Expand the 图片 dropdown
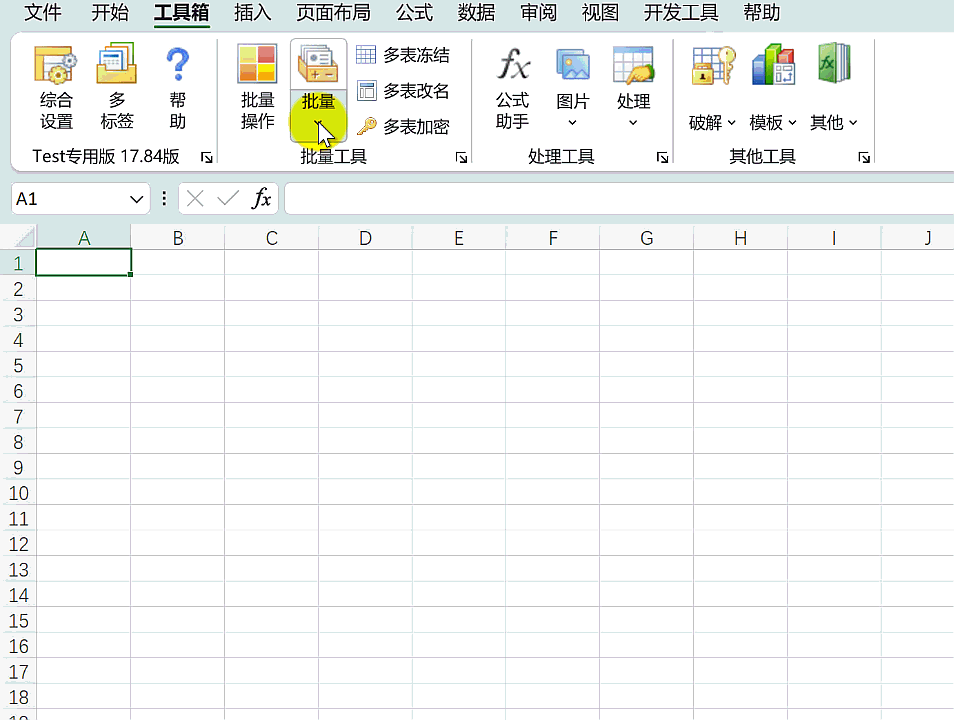The image size is (954, 720). (573, 122)
